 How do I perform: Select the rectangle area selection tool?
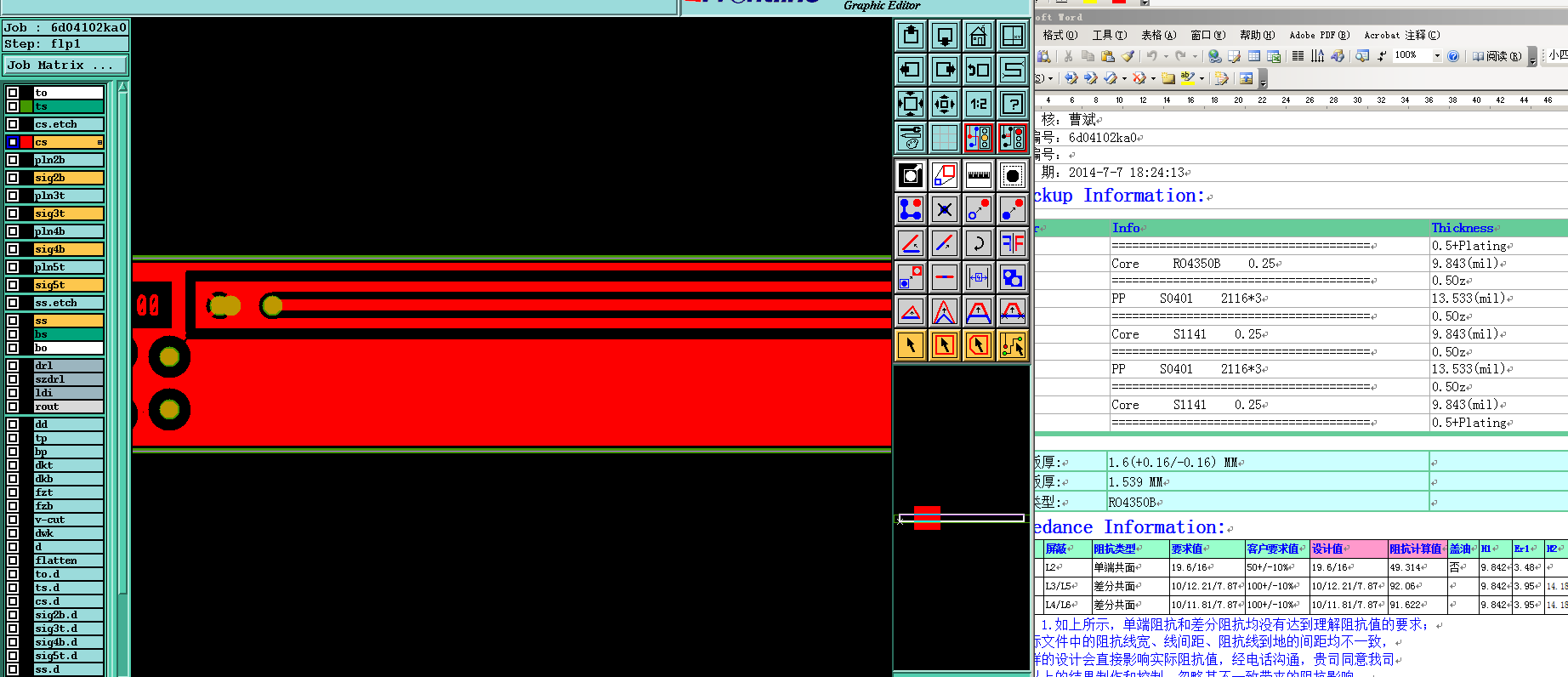[945, 345]
